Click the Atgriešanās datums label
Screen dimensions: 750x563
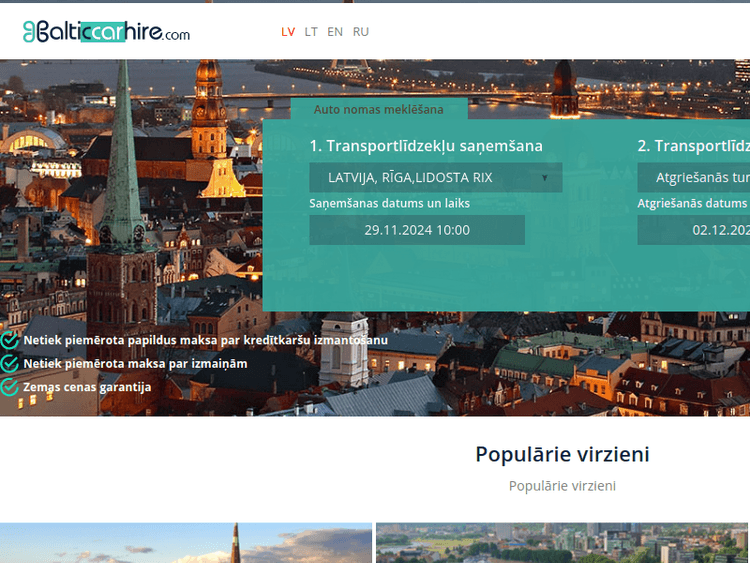pyautogui.click(x=694, y=203)
